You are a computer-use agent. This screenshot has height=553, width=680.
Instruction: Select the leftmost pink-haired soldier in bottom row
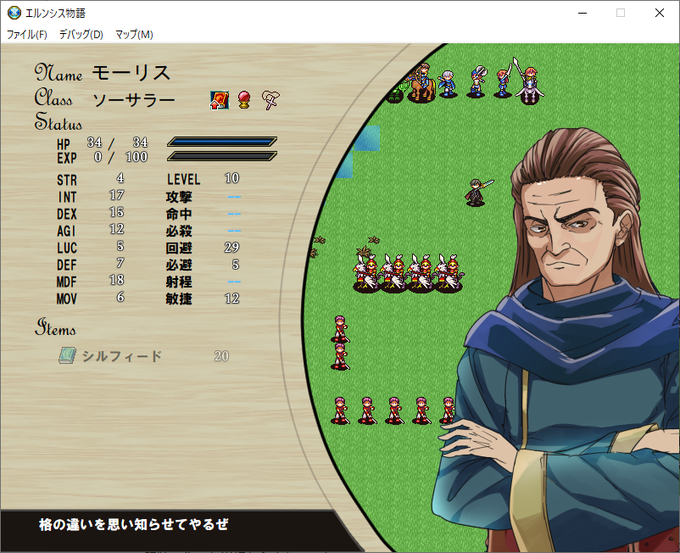point(340,410)
